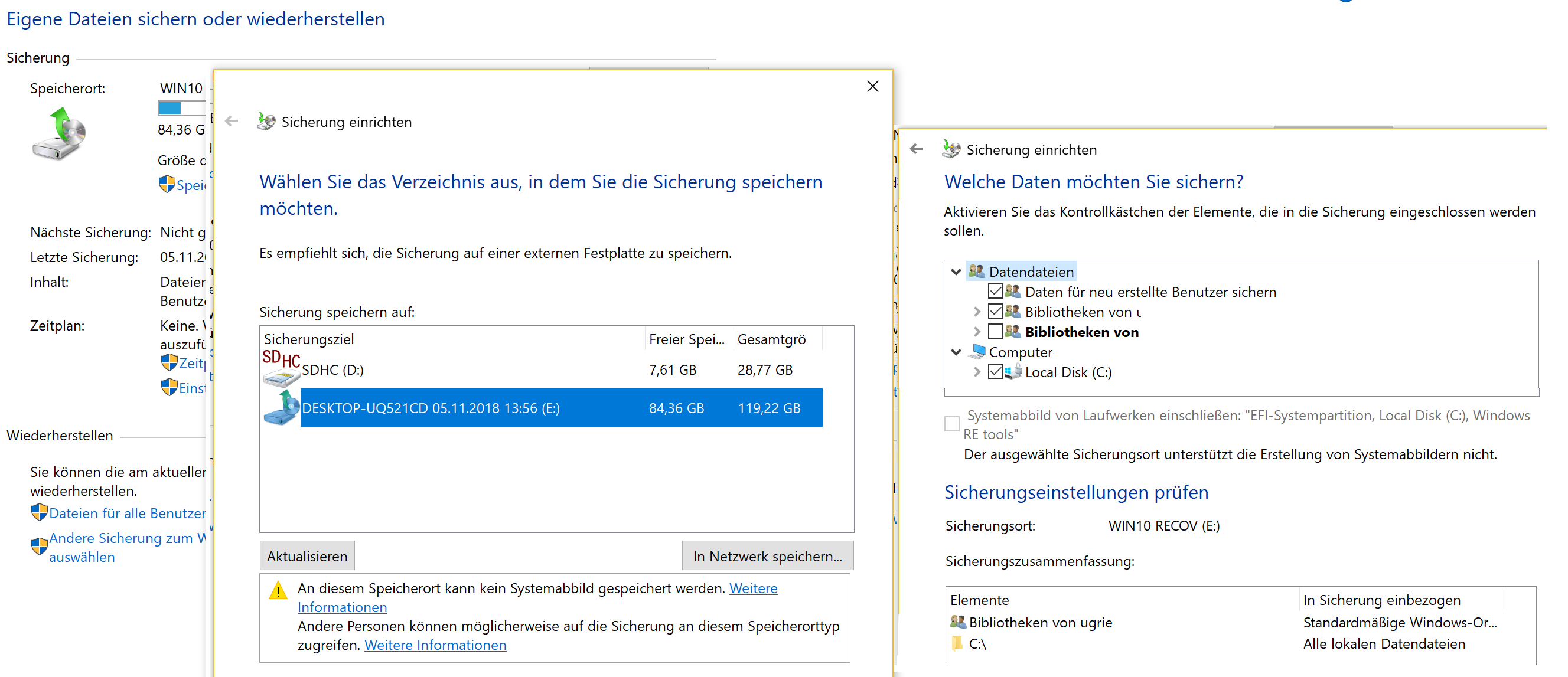Click back arrow in middle Sicherung einrichten dialog
The image size is (1568, 677).
coord(232,121)
